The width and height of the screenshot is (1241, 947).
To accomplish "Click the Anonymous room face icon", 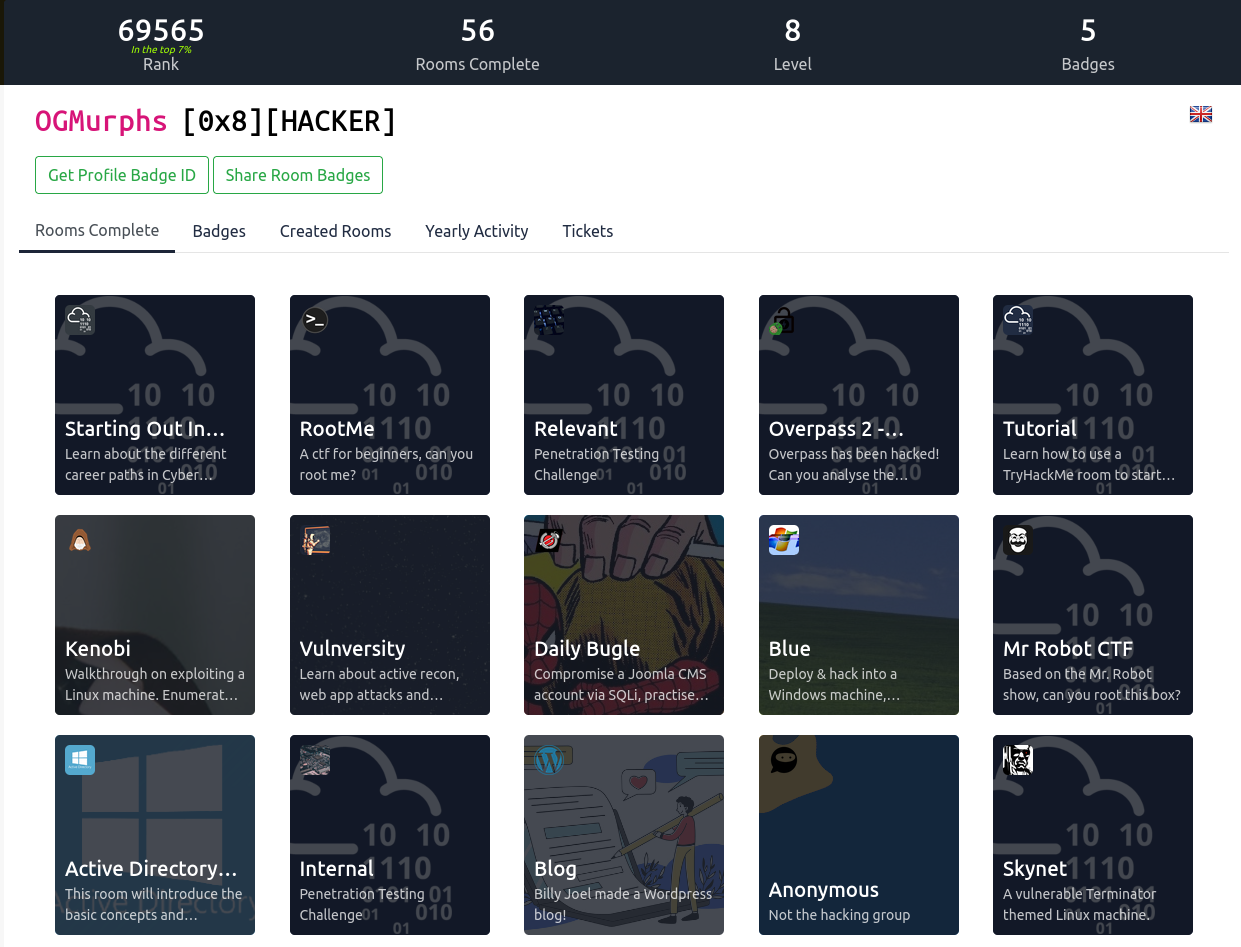I will (784, 760).
